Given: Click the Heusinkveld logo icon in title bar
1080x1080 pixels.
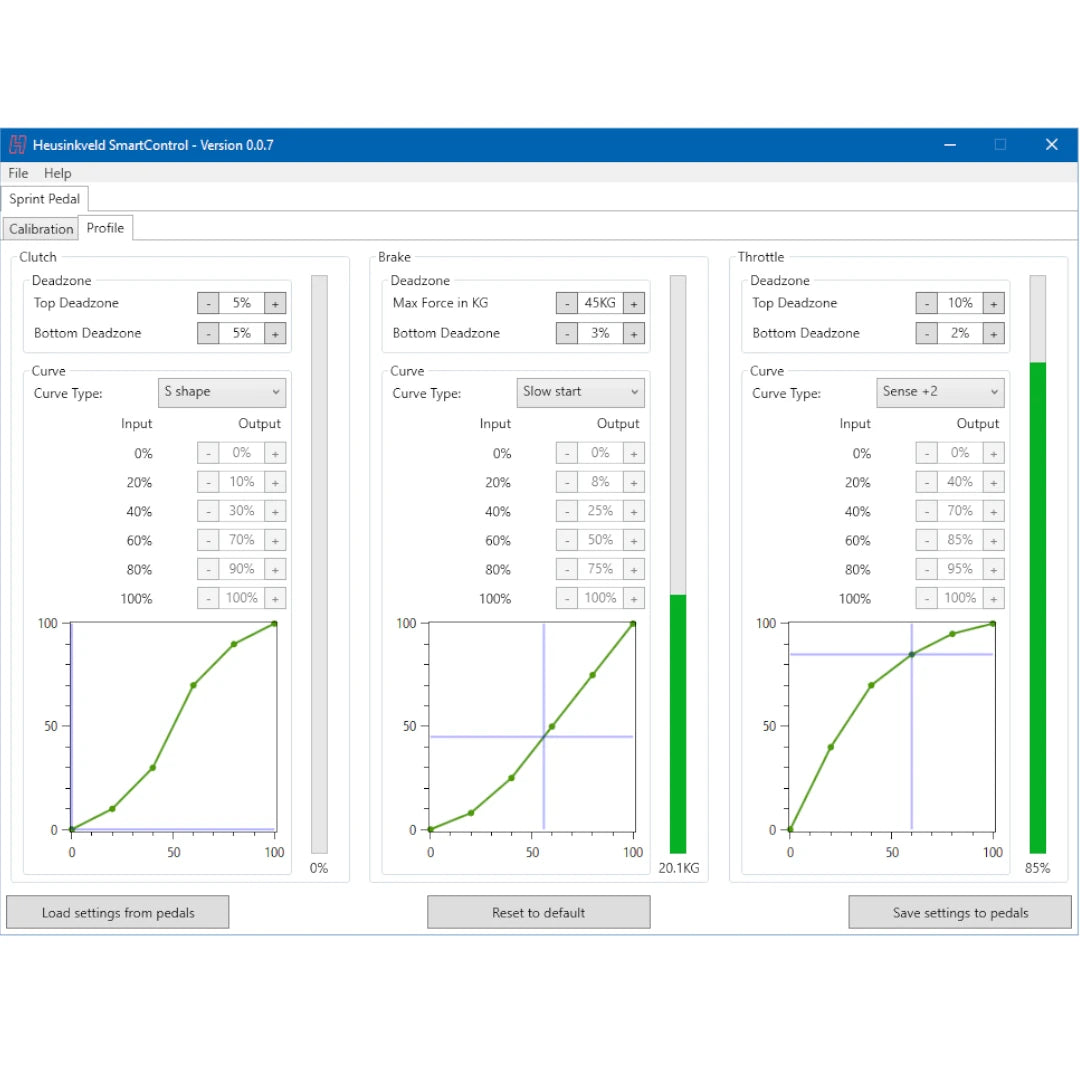Looking at the screenshot, I should coord(18,145).
